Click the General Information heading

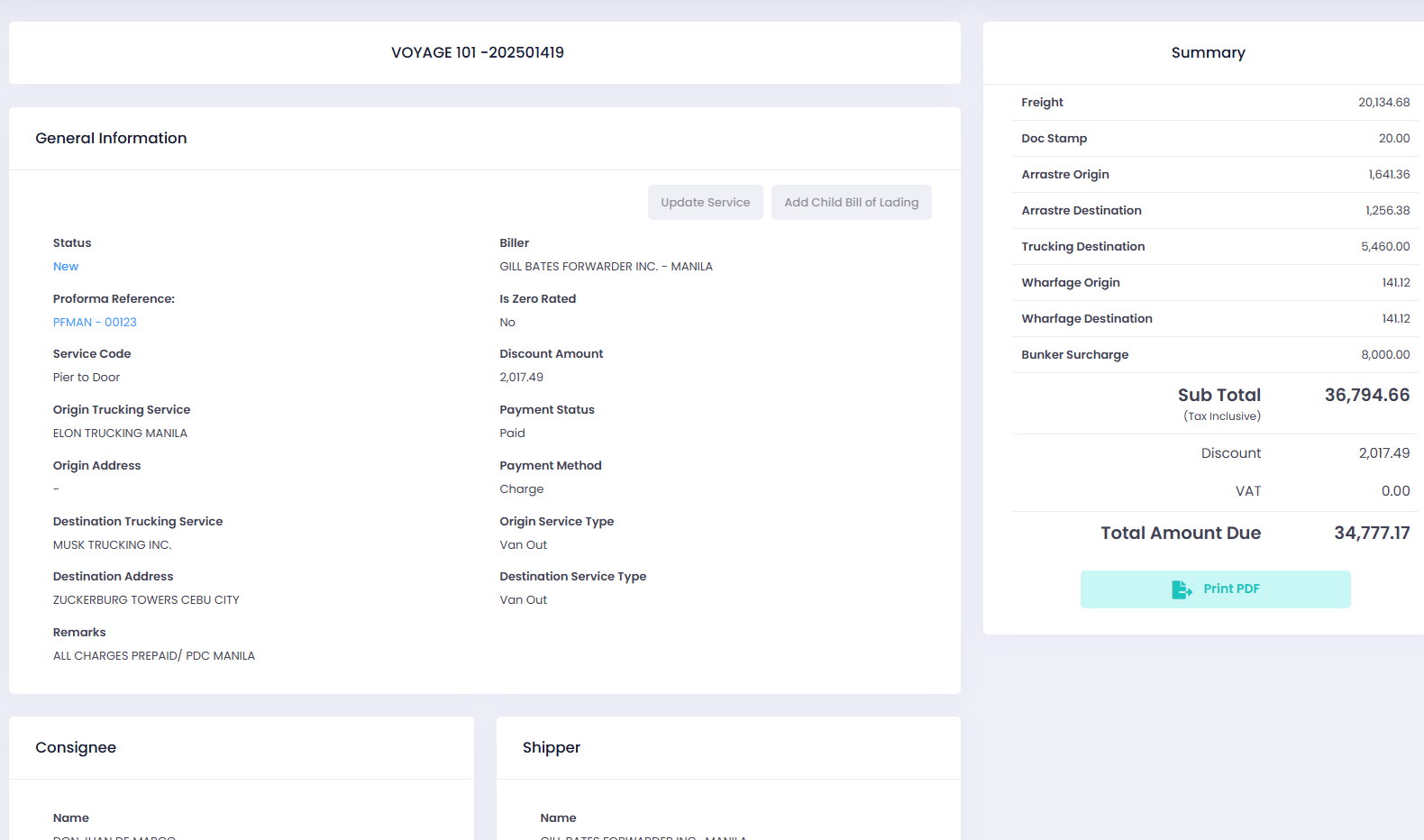[111, 138]
